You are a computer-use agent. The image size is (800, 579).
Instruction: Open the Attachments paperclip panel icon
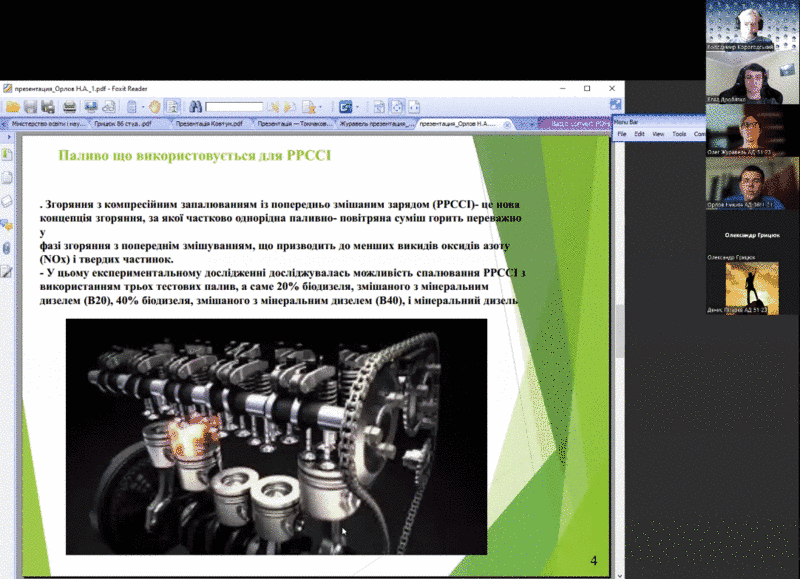click(x=7, y=248)
